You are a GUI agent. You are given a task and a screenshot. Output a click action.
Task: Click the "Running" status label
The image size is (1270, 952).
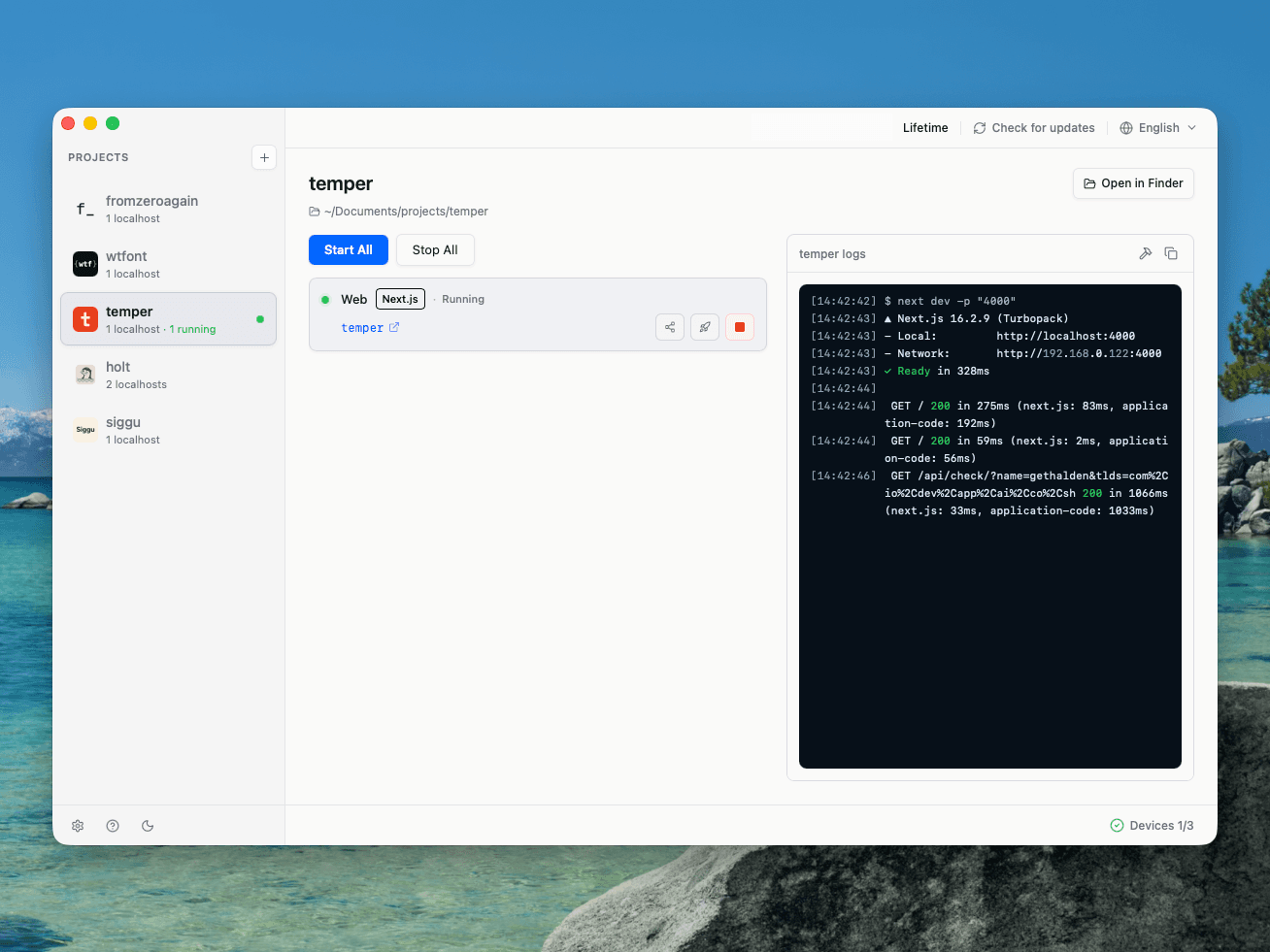point(463,299)
